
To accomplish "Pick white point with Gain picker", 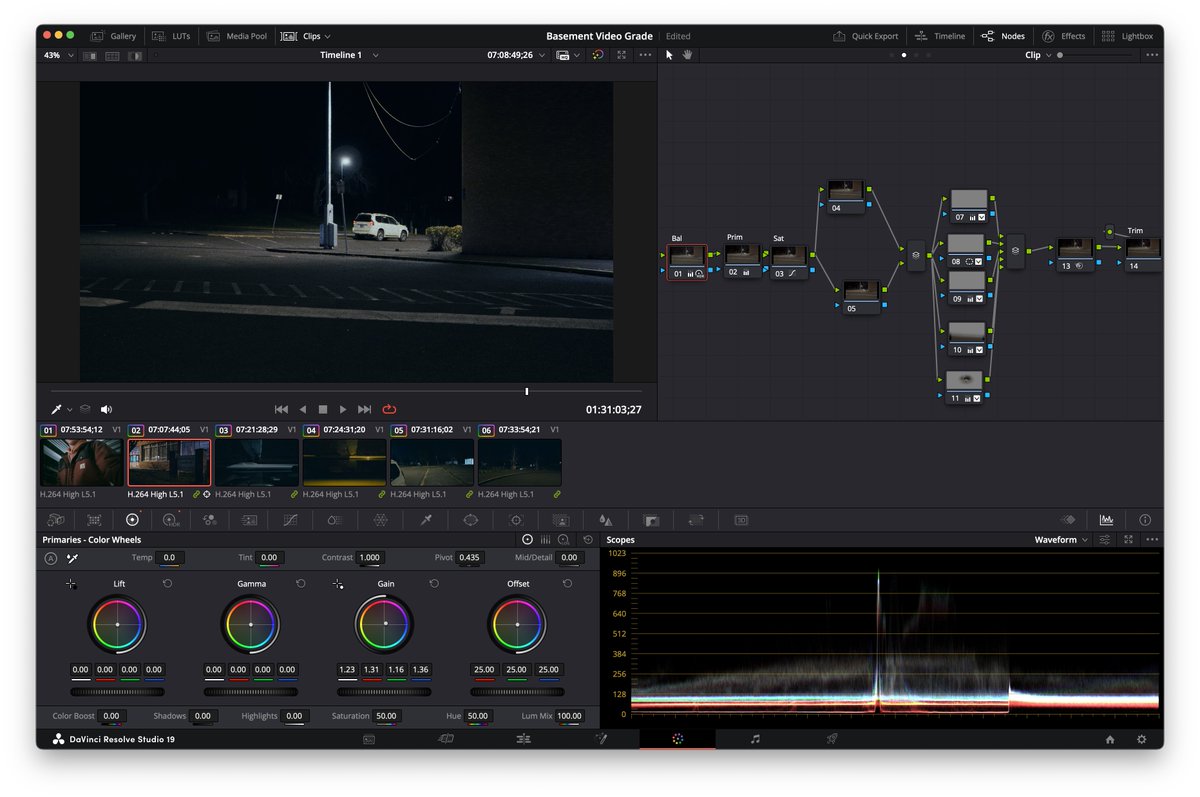I will (x=338, y=583).
